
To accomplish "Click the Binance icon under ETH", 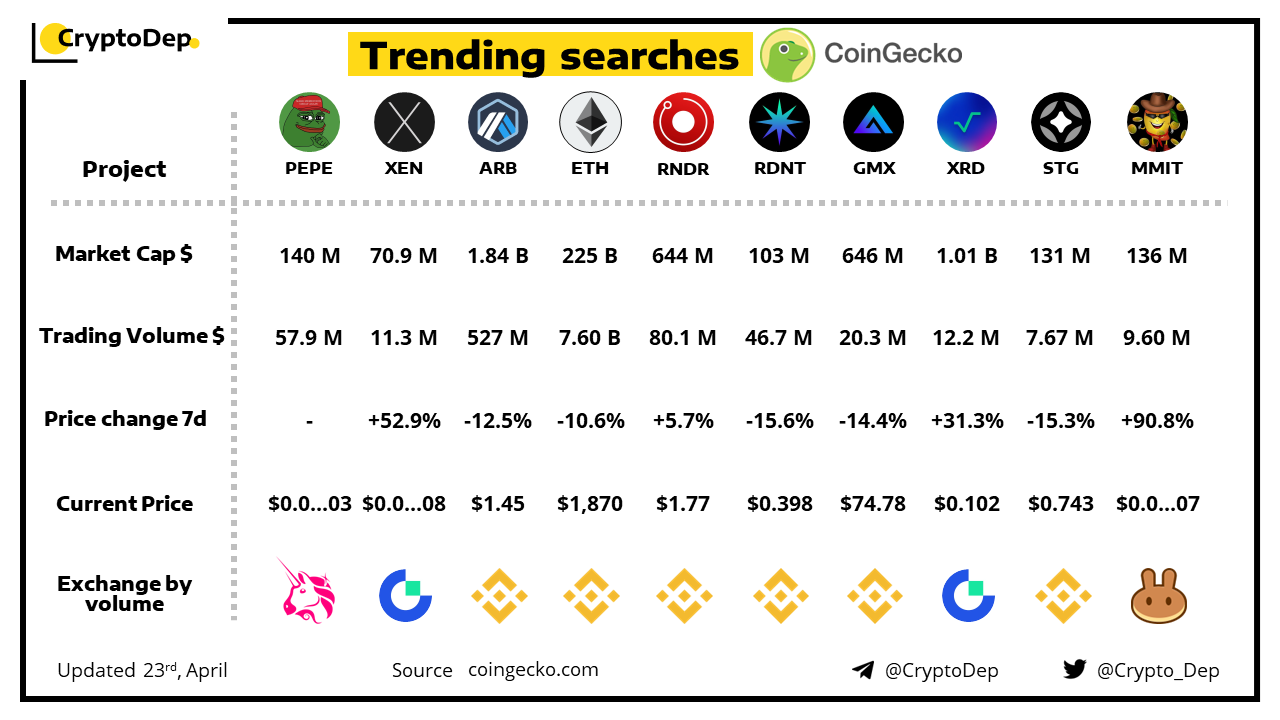I will 591,596.
